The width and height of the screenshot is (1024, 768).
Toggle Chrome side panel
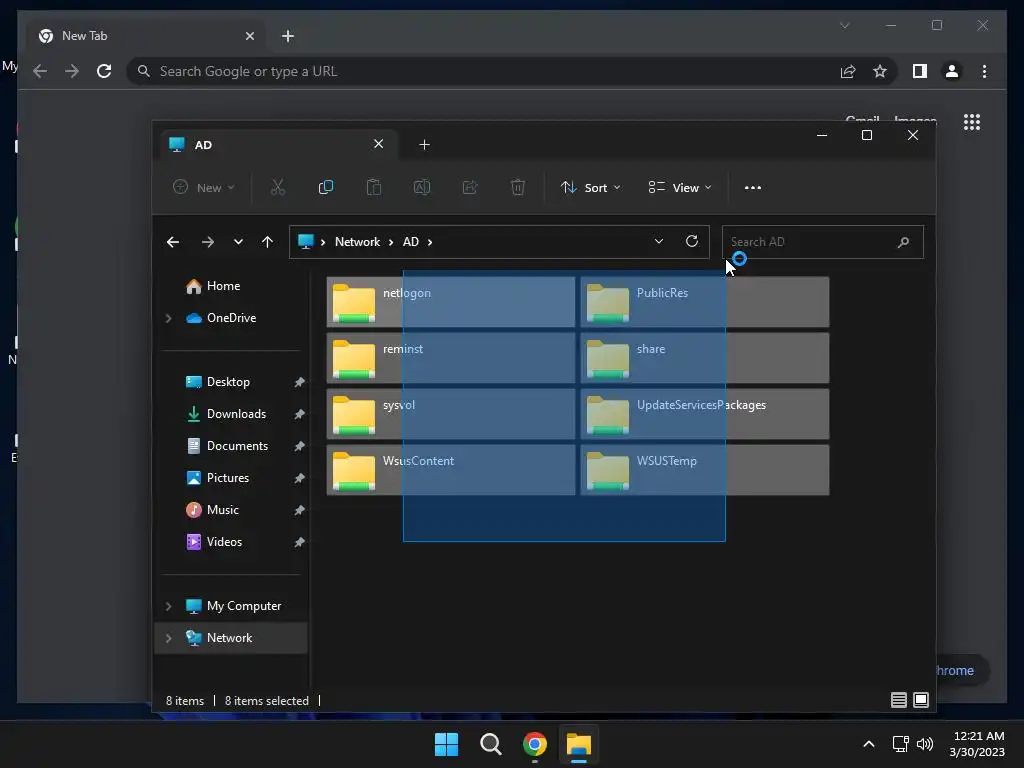pos(920,71)
